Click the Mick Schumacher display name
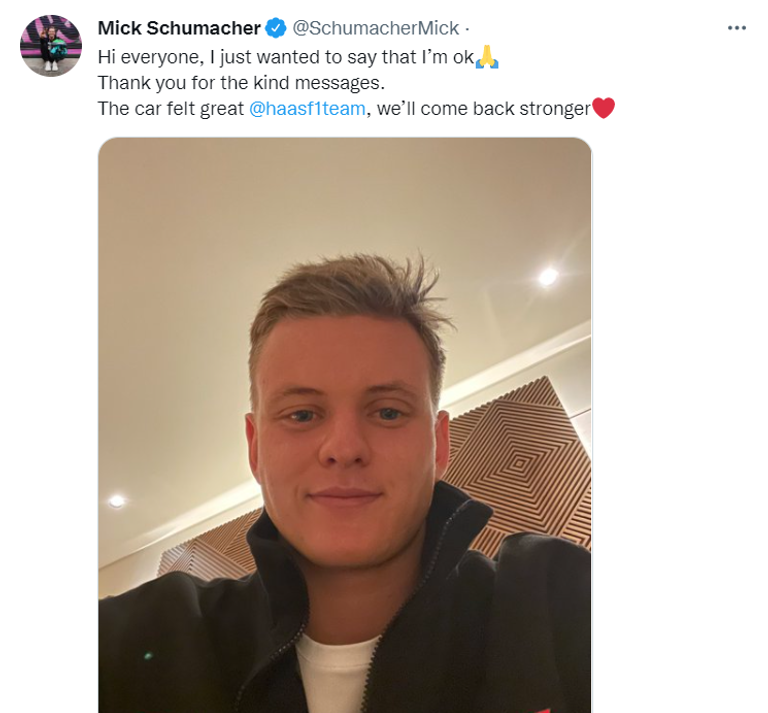The height and width of the screenshot is (713, 768). click(179, 28)
